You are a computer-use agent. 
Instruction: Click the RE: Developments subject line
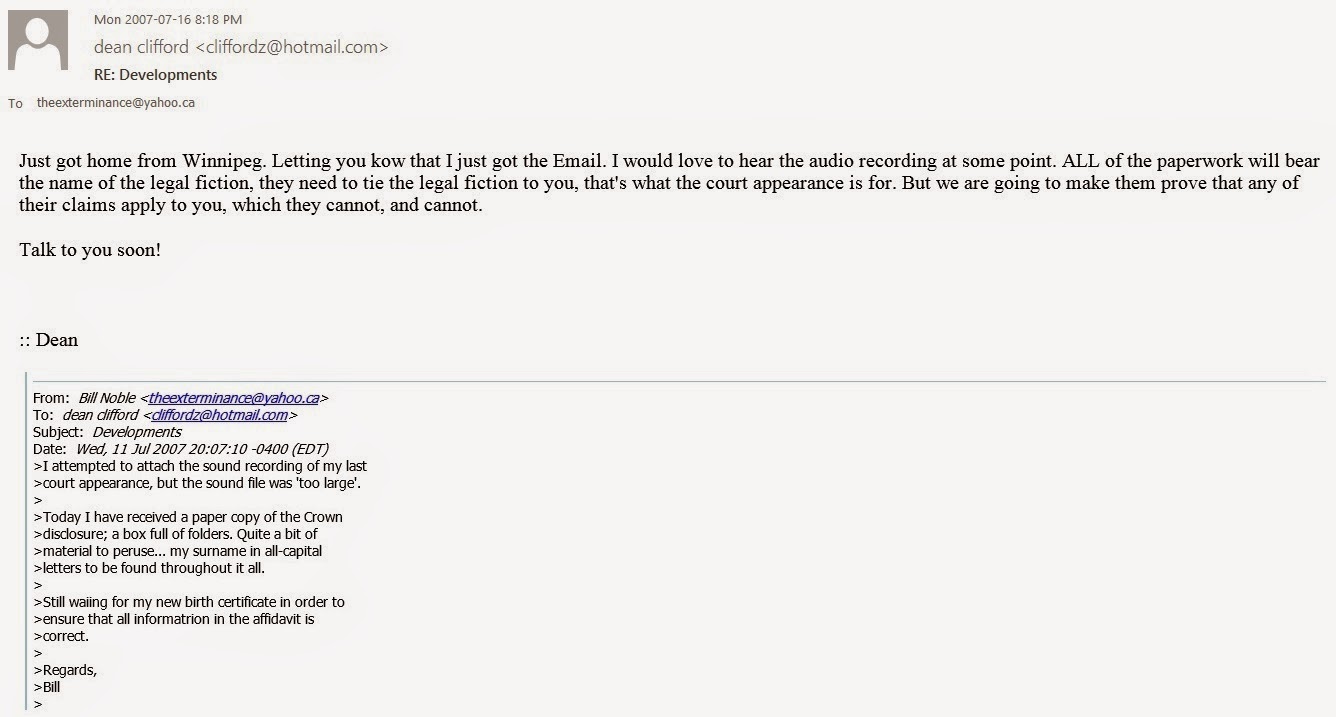tap(155, 75)
